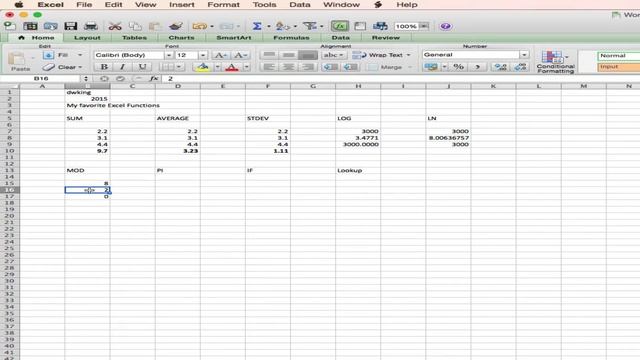Toggle align text to top
This screenshot has width=640, height=360.
[x=269, y=55]
